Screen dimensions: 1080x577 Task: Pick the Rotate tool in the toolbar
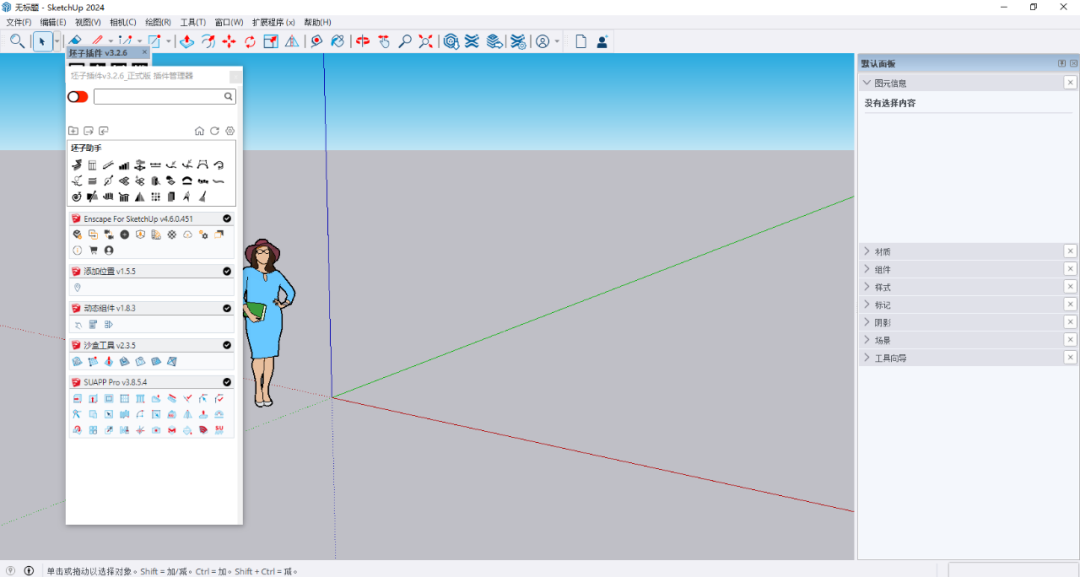coord(250,41)
